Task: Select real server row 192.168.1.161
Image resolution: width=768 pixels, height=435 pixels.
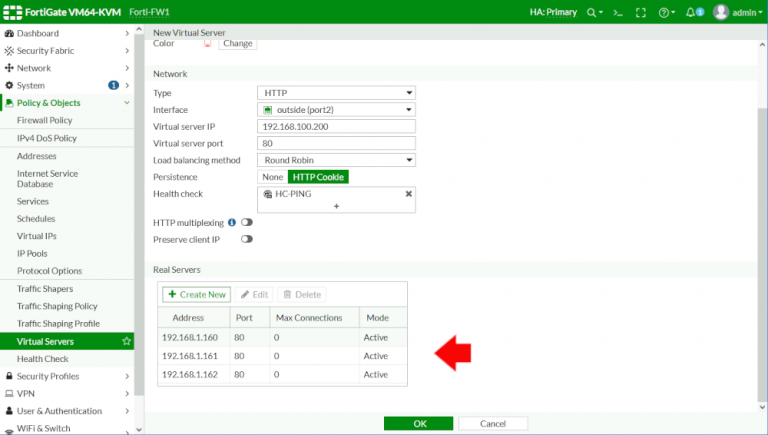Action: 283,356
